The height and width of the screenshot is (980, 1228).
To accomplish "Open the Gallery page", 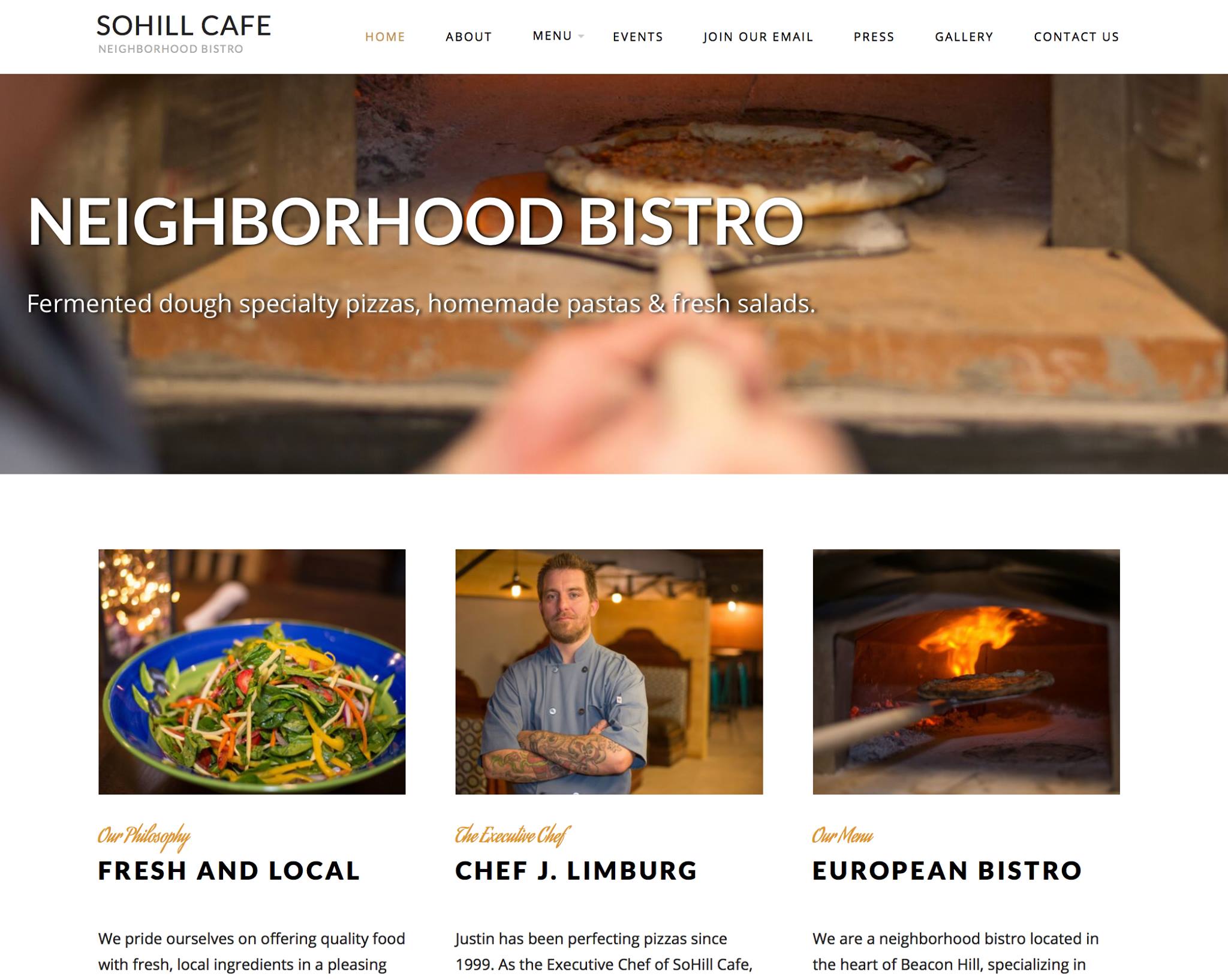I will click(x=964, y=37).
